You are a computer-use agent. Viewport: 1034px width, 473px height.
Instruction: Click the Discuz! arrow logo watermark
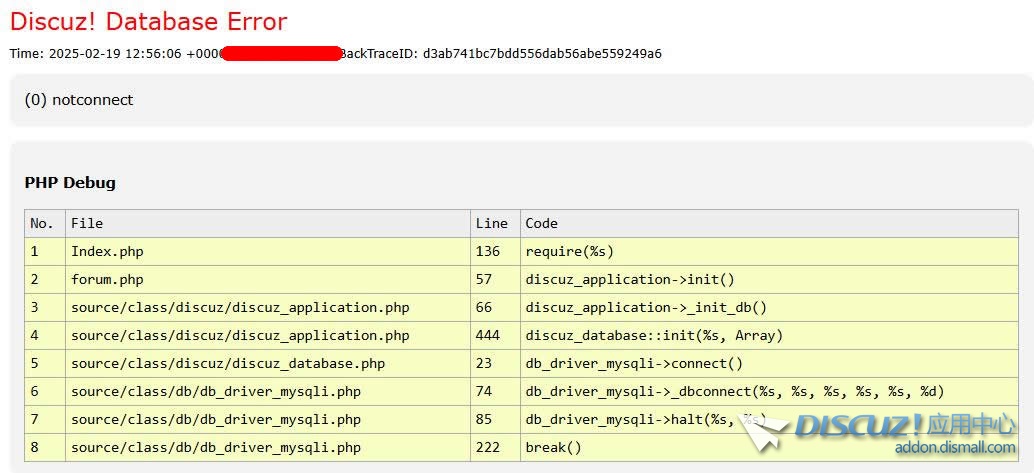(765, 430)
